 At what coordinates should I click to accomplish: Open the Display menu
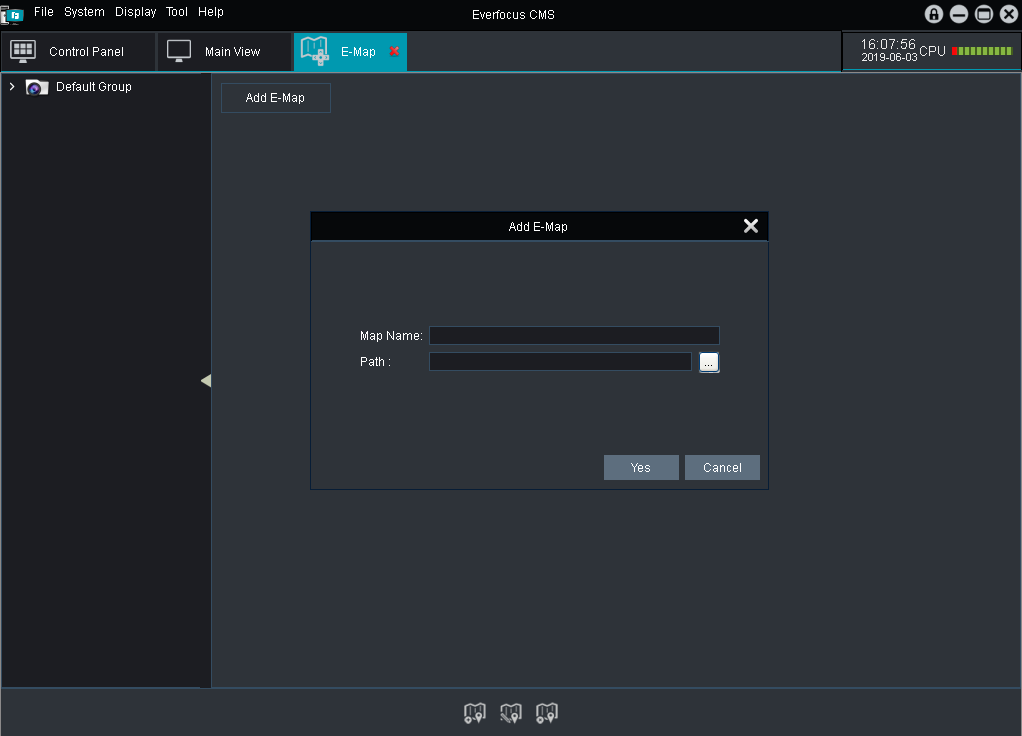[135, 12]
